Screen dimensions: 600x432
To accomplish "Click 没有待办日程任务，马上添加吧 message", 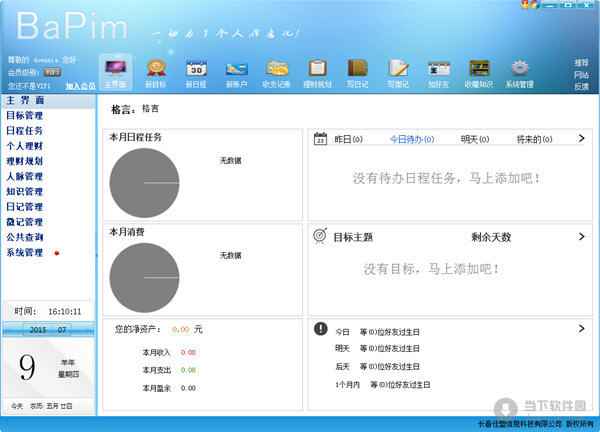I will point(446,178).
